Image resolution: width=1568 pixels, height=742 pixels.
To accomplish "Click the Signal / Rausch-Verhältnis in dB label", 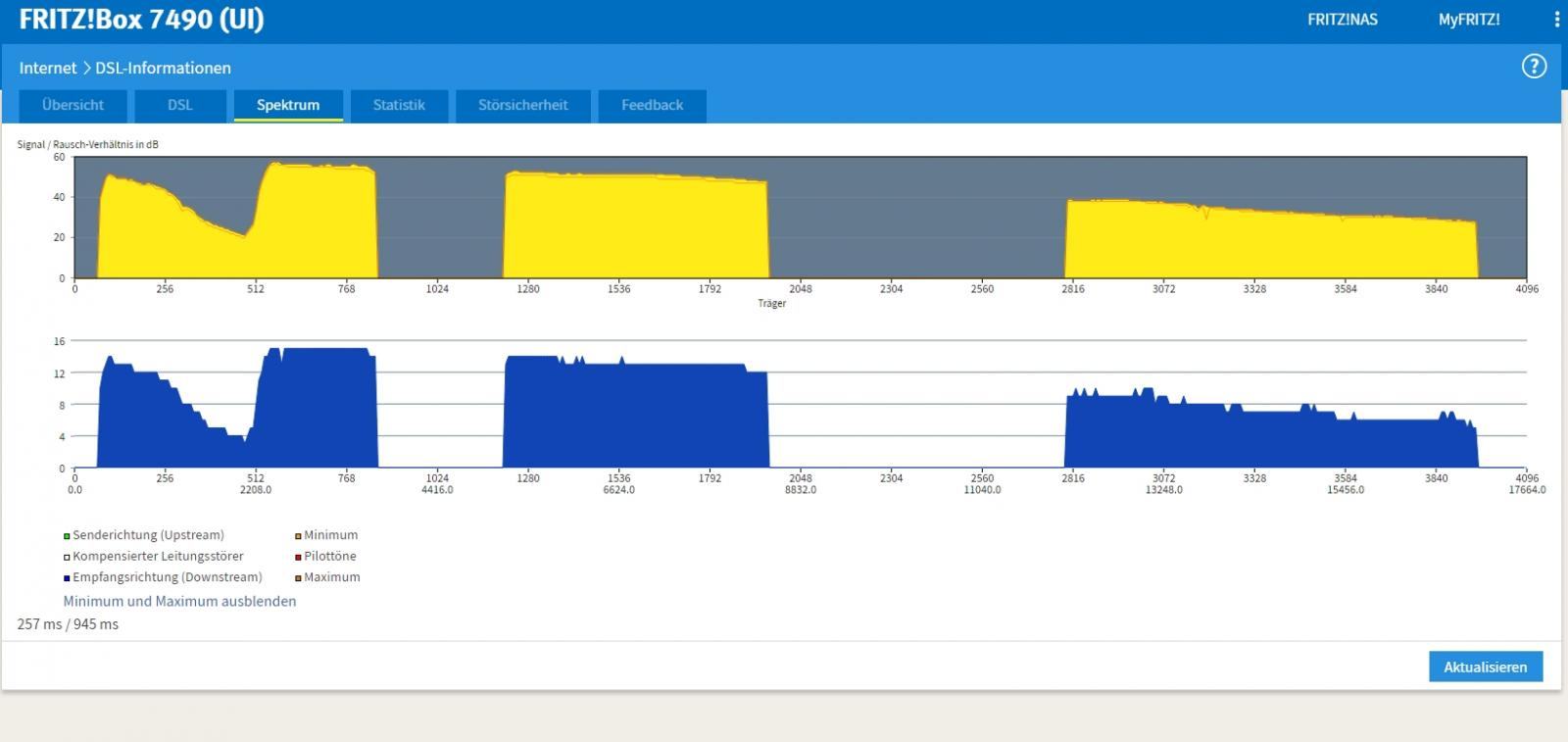I will (x=87, y=144).
